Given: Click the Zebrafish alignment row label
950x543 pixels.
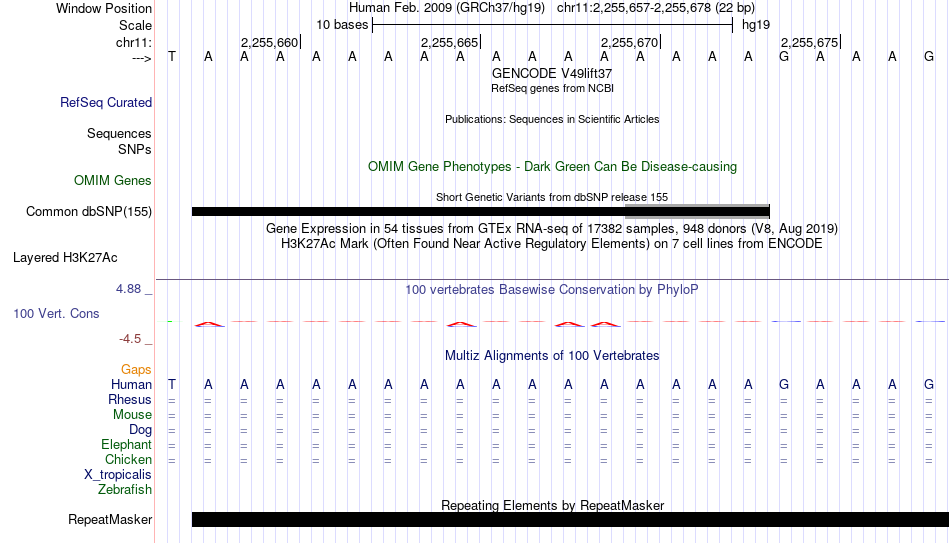Looking at the screenshot, I should (125, 490).
